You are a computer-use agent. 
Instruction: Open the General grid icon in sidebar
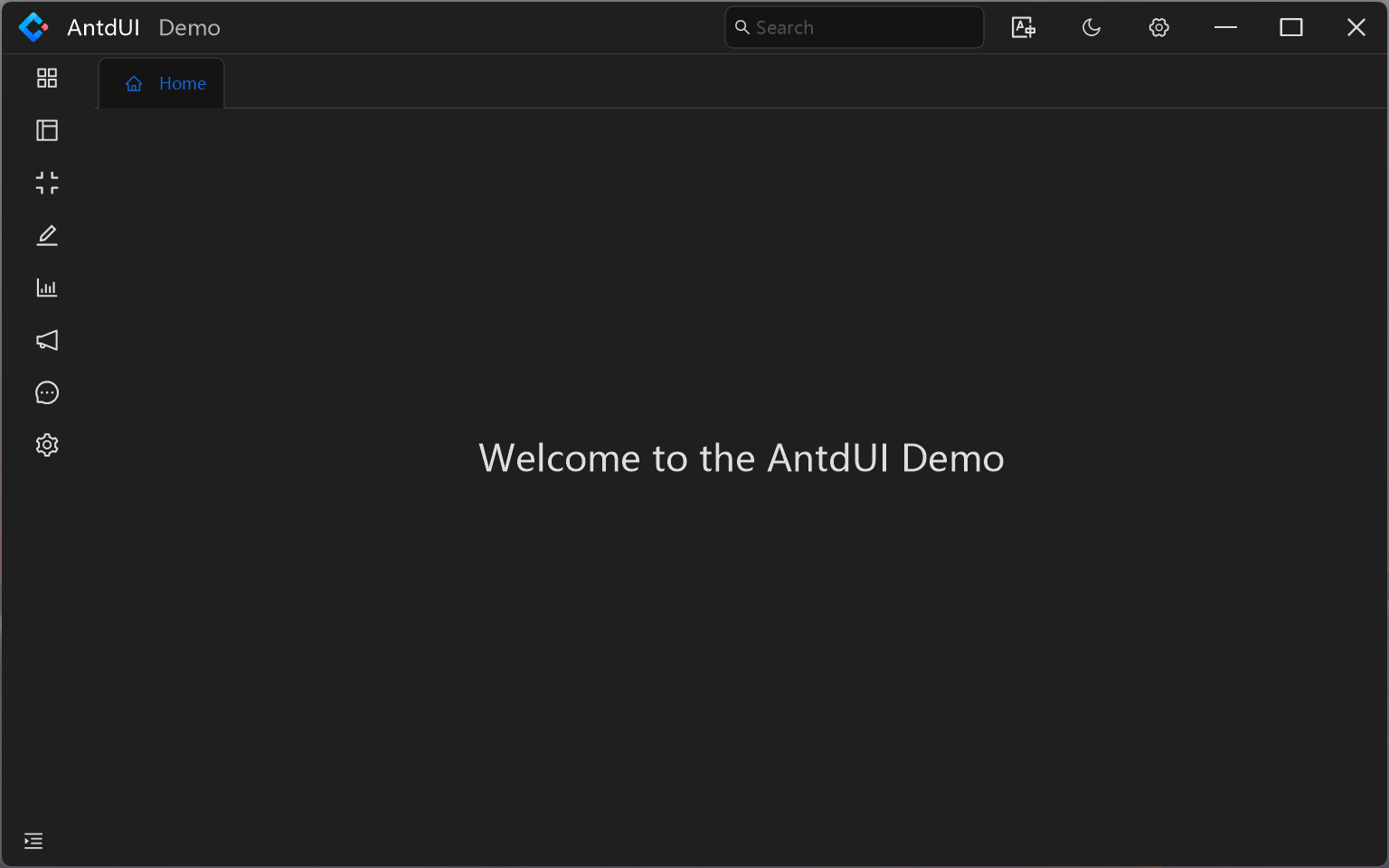[x=47, y=79]
